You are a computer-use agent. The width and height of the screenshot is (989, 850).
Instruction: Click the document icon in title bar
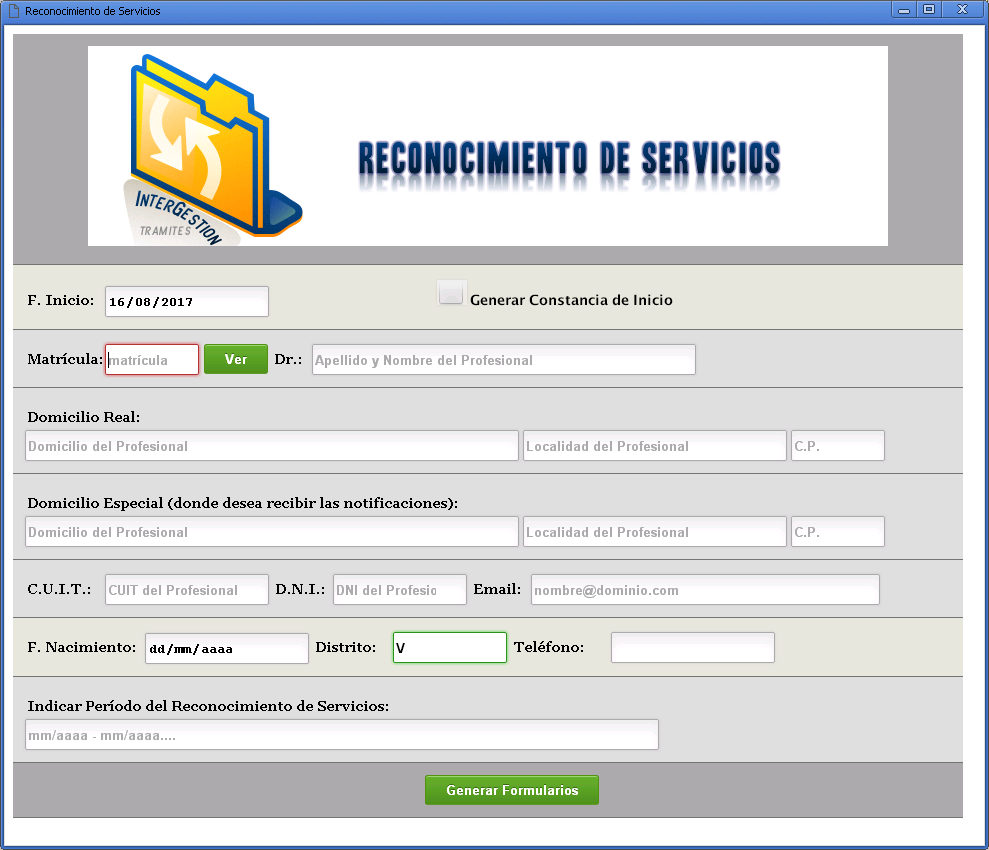13,11
